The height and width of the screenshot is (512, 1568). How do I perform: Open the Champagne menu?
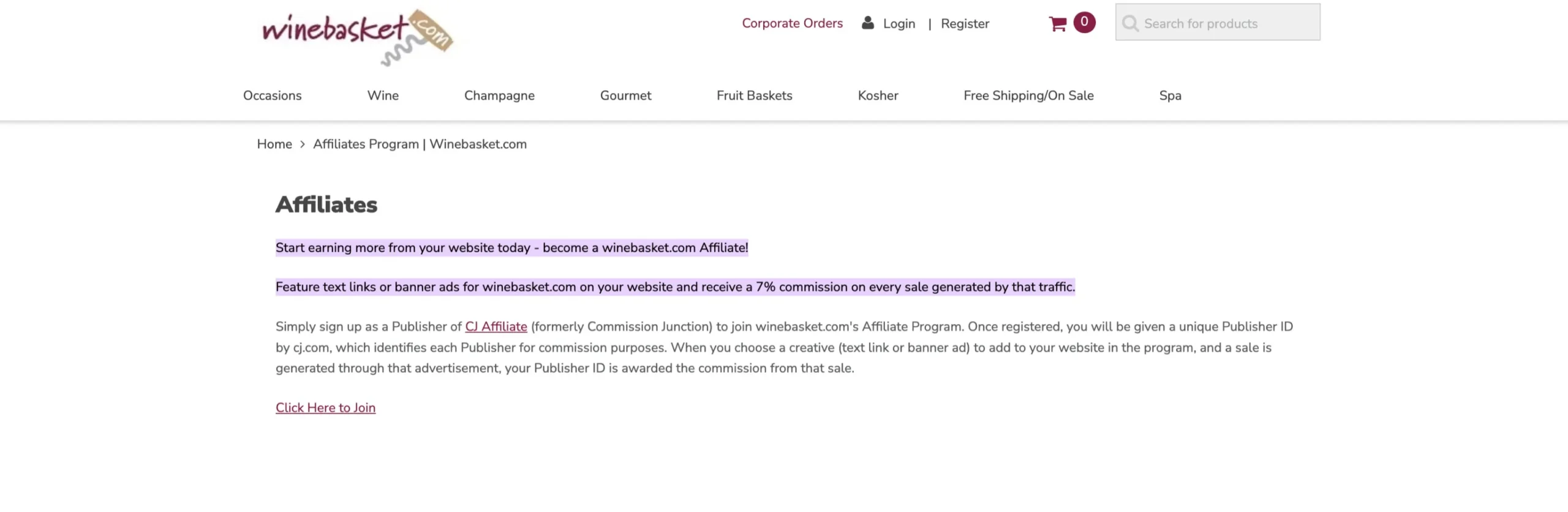(x=499, y=96)
